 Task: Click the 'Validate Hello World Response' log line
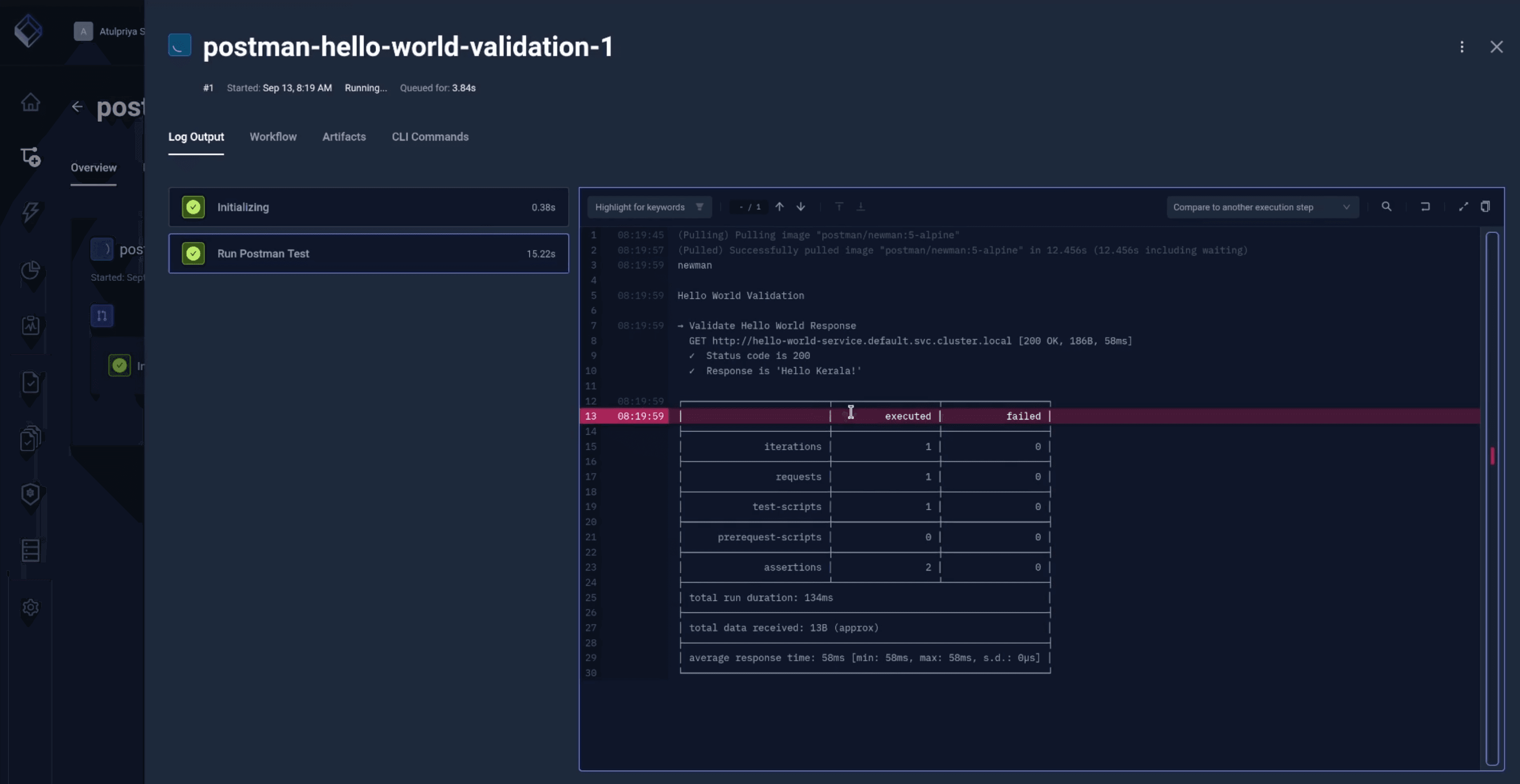pyautogui.click(x=767, y=326)
